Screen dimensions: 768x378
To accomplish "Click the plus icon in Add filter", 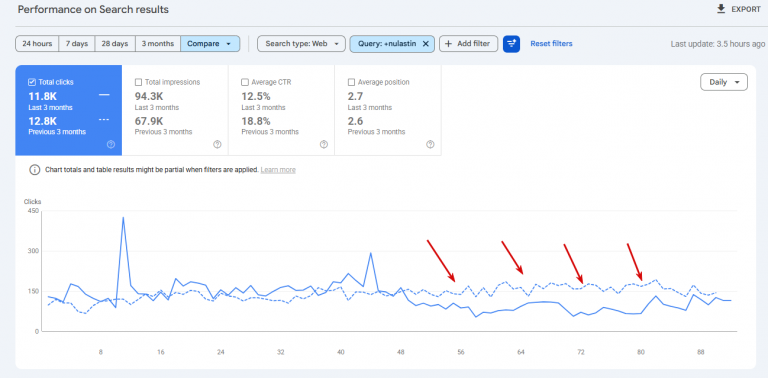I will pos(448,44).
